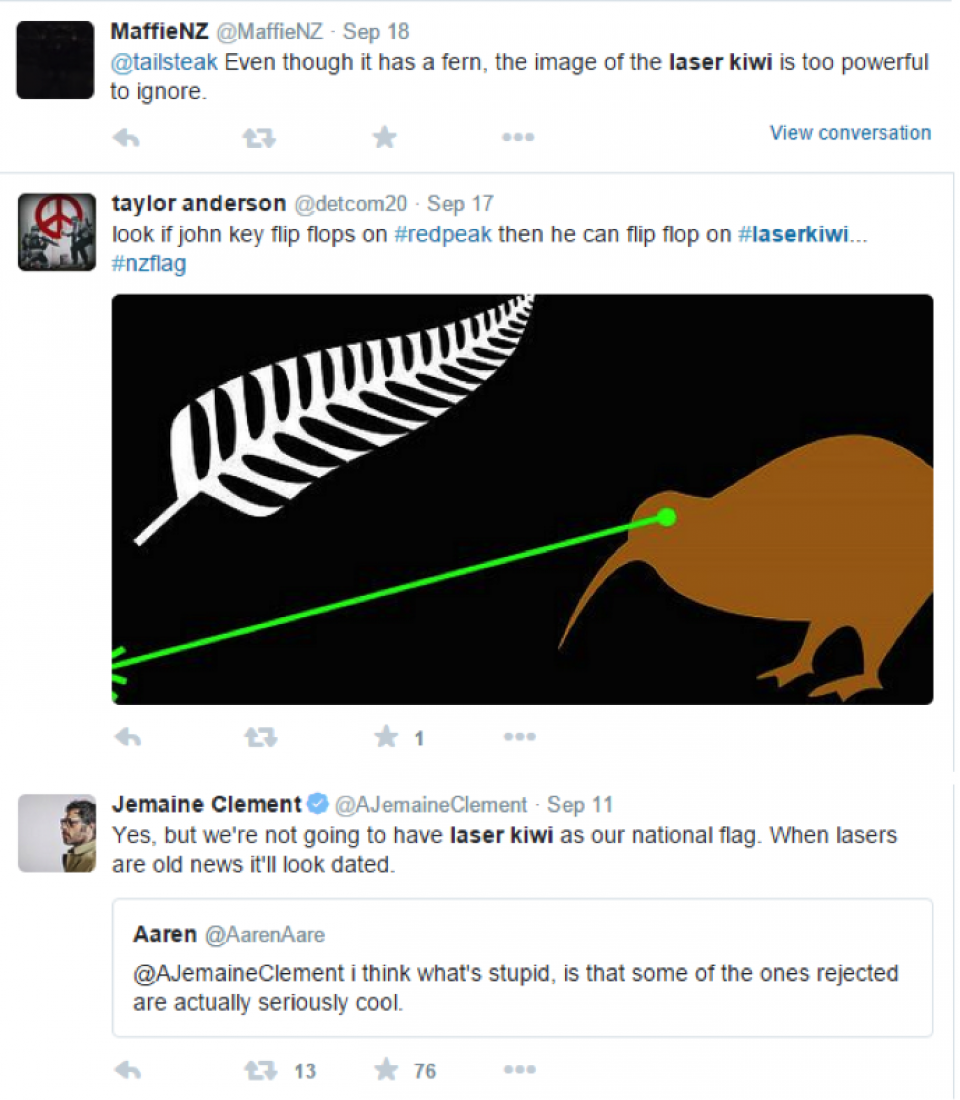Open MaffieNZ's profile picture

pyautogui.click(x=55, y=59)
